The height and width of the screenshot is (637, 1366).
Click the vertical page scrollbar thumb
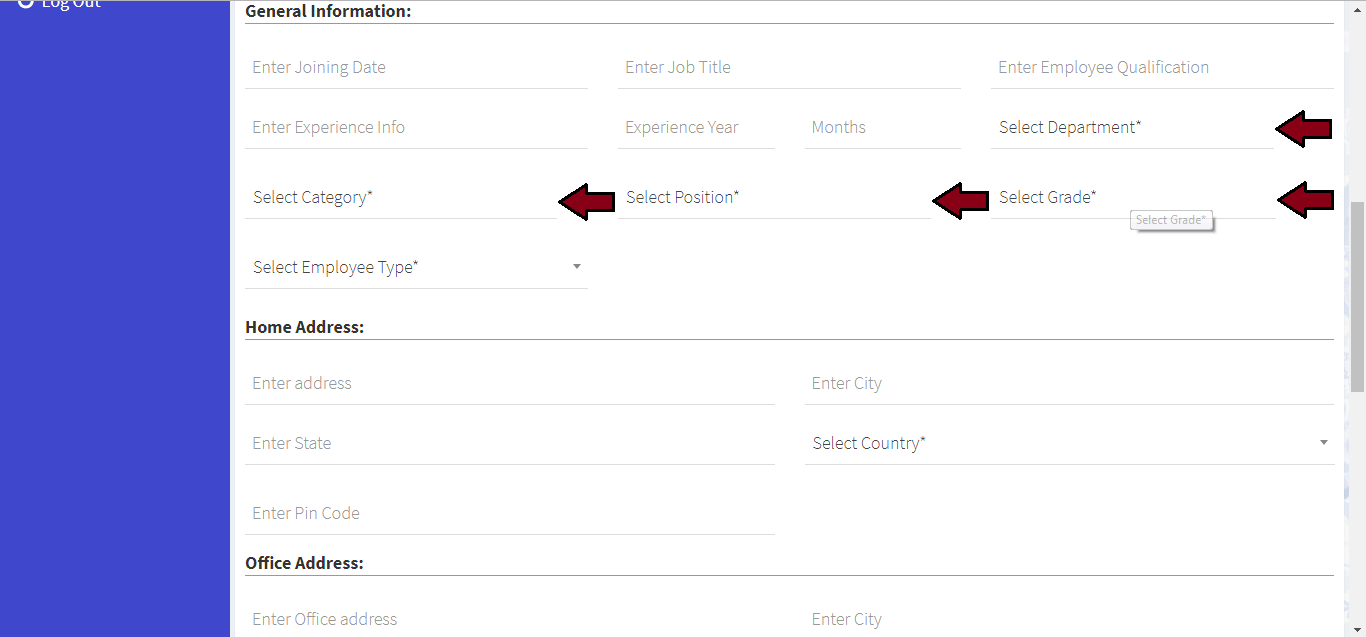(1357, 296)
